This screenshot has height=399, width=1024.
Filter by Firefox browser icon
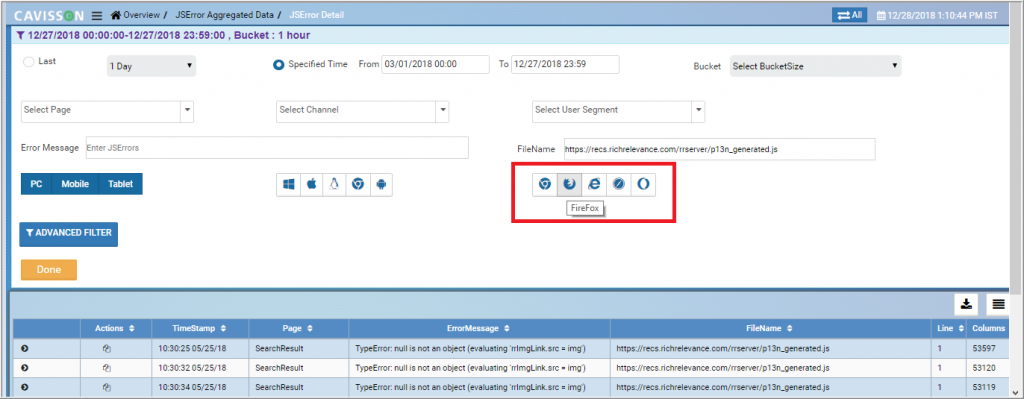point(569,185)
